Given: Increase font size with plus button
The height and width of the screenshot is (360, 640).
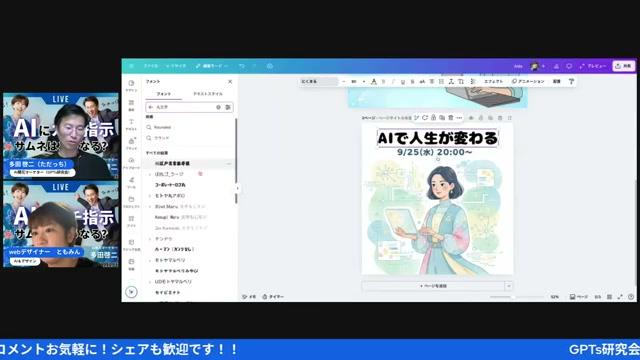Looking at the screenshot, I should click(364, 82).
